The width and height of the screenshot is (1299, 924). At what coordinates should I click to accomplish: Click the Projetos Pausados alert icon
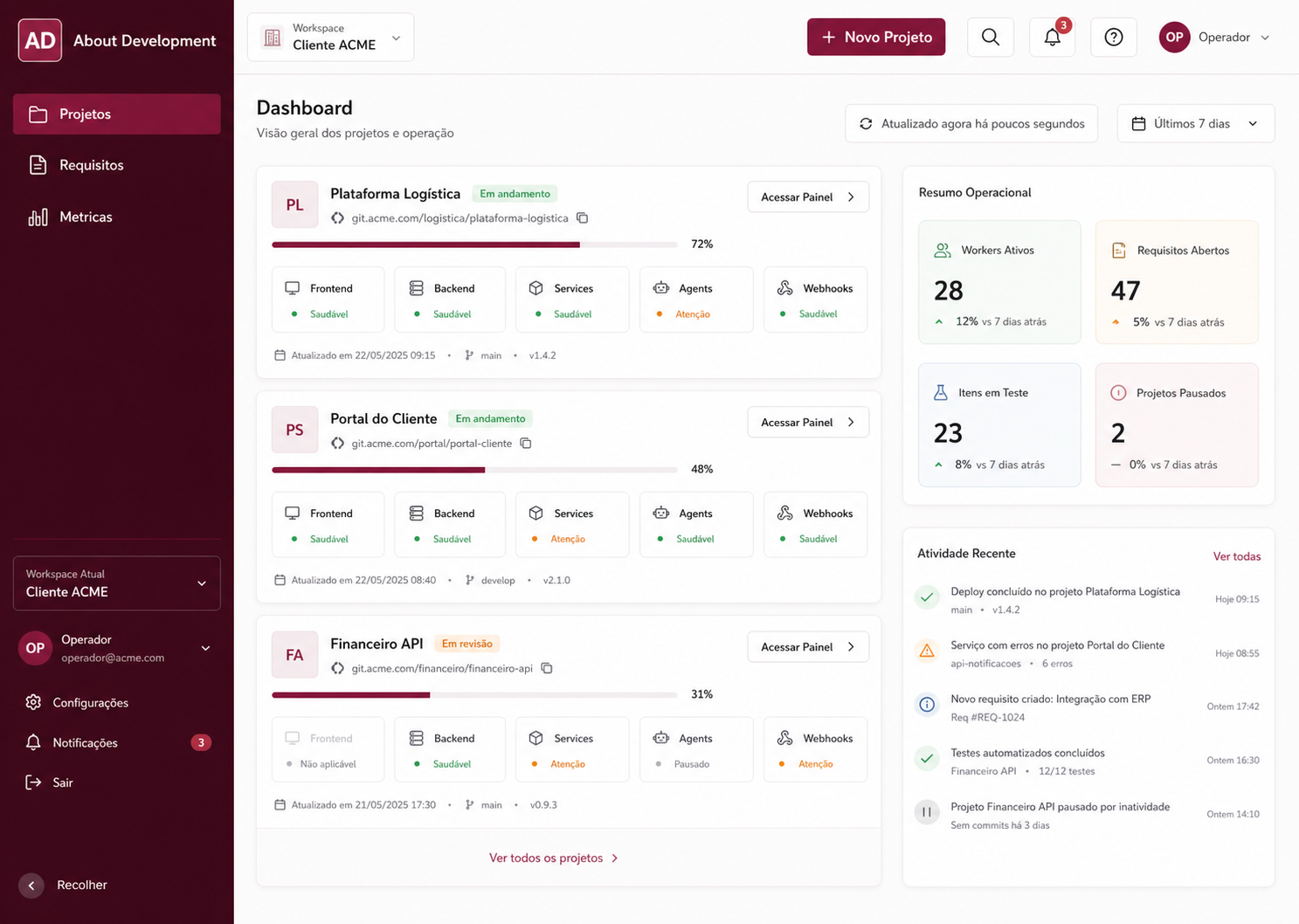pos(1118,393)
